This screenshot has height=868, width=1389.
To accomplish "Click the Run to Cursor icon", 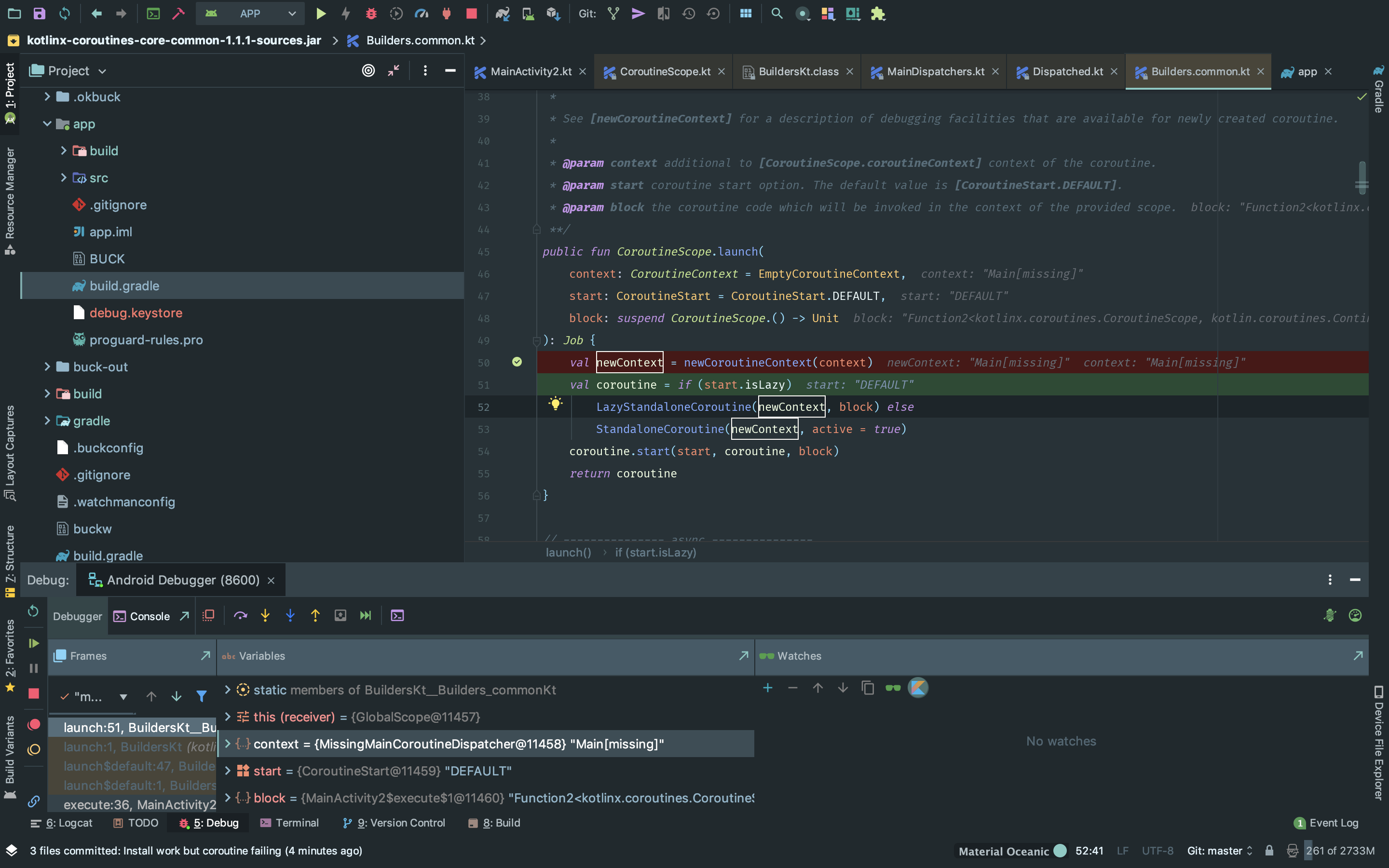I will tap(366, 615).
